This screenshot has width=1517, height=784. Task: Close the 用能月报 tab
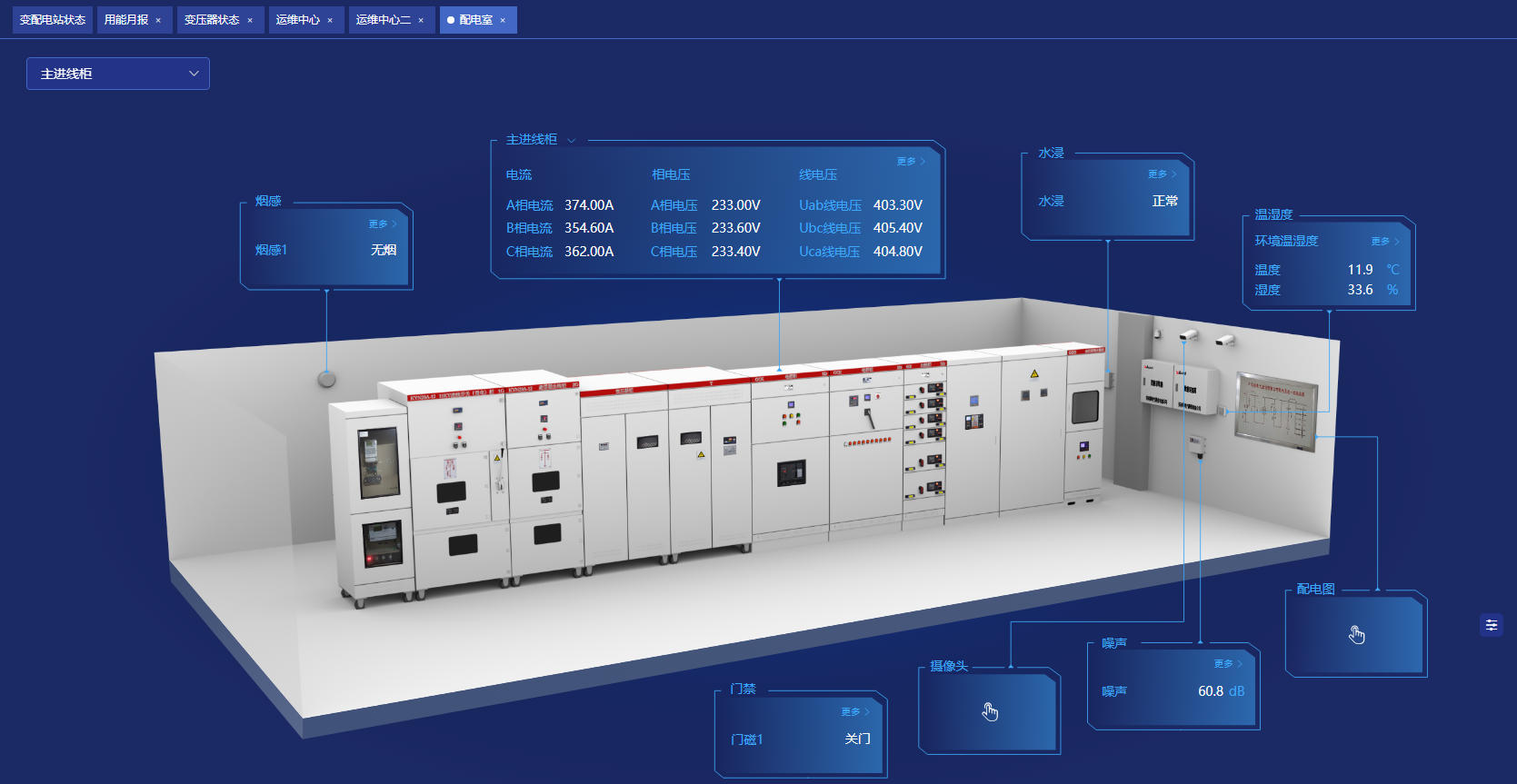[x=158, y=20]
